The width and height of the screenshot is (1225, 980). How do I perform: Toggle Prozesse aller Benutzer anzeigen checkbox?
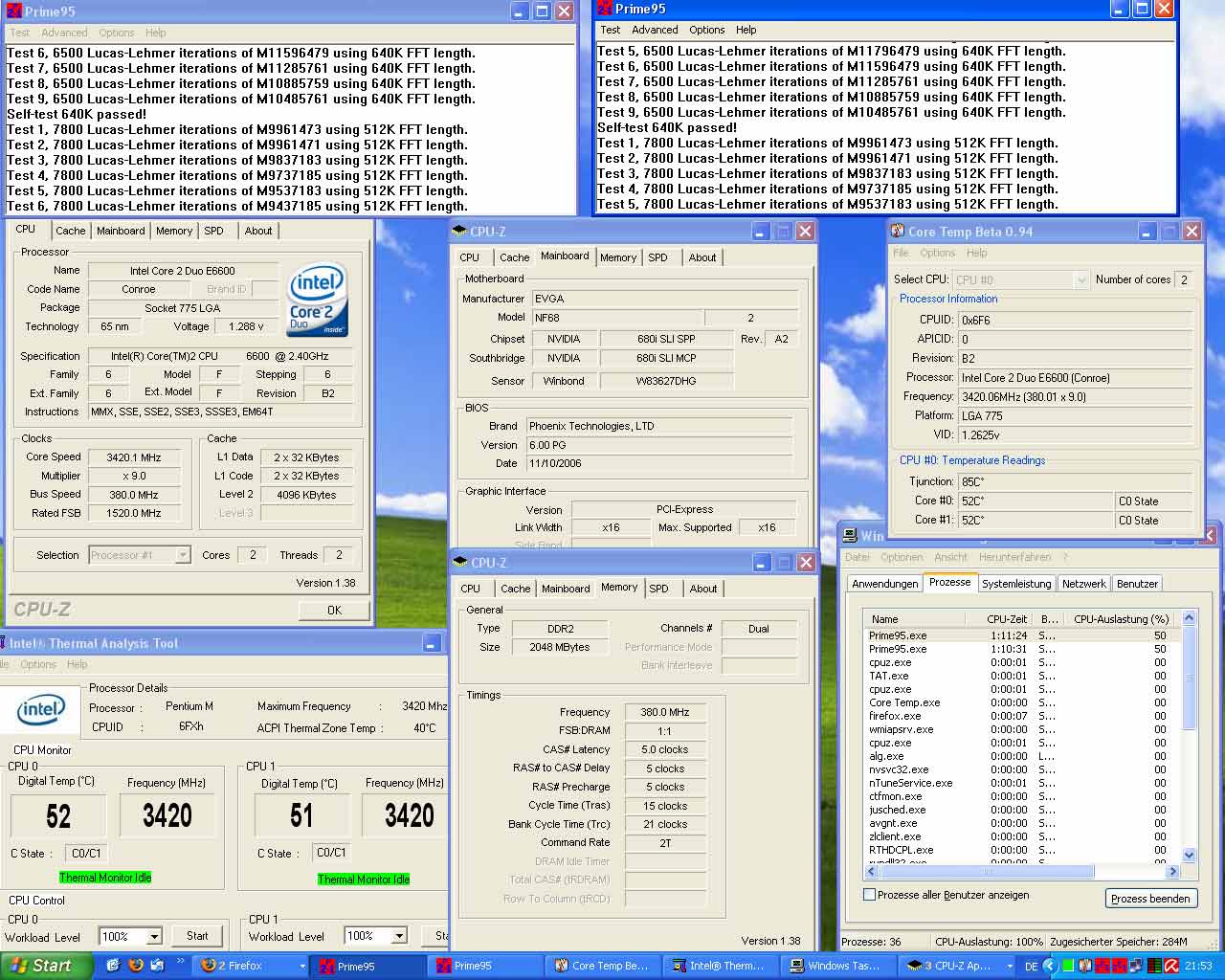click(x=869, y=895)
